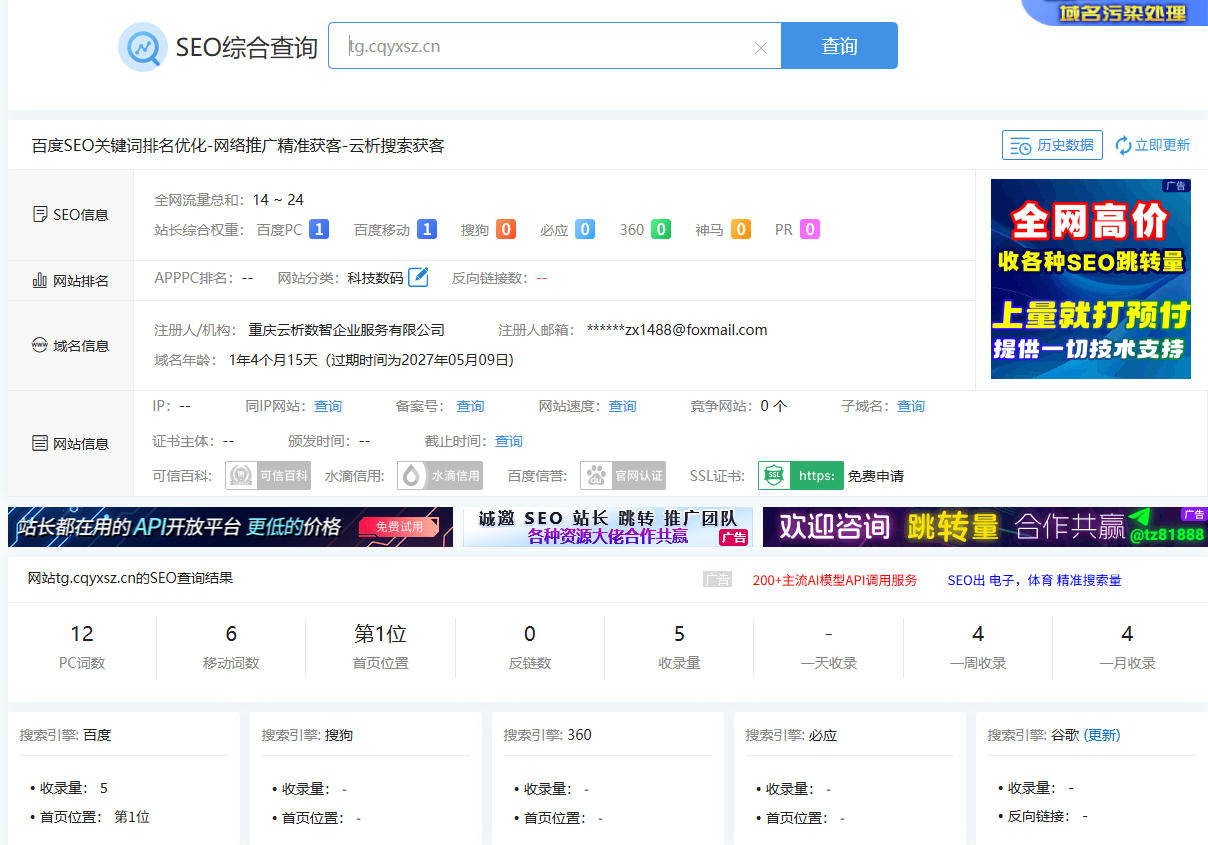Open the 诚邀SEO站长 banner ad
Viewport: 1208px width, 845px height.
point(608,527)
